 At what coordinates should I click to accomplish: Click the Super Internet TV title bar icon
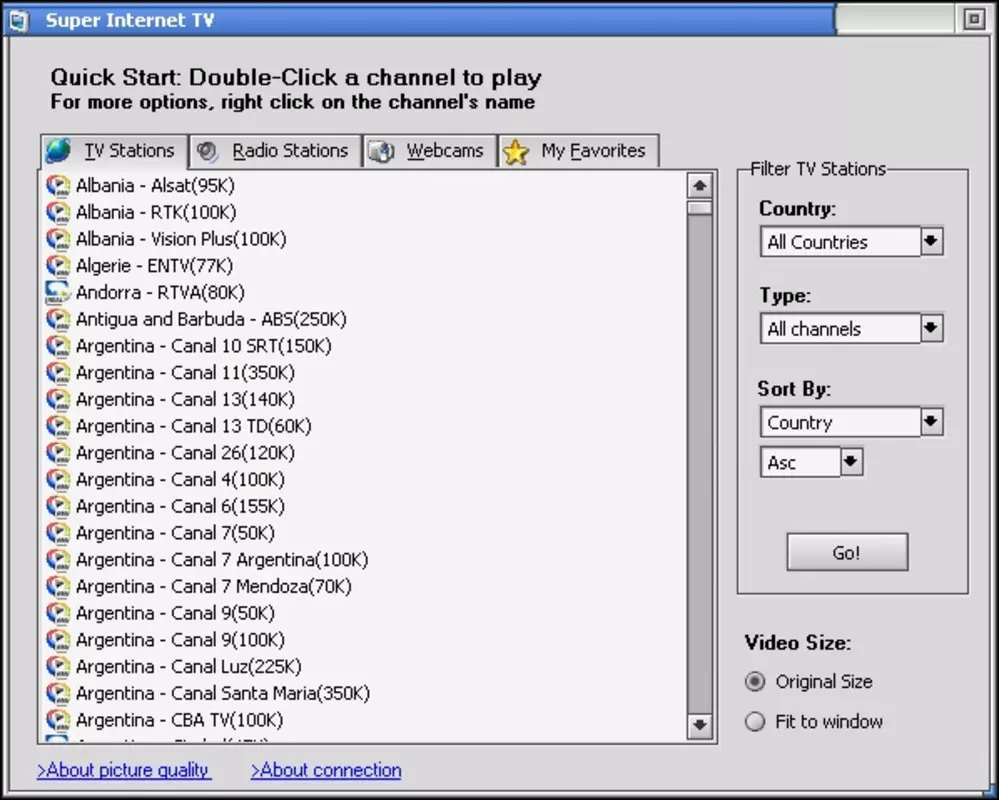tap(18, 20)
